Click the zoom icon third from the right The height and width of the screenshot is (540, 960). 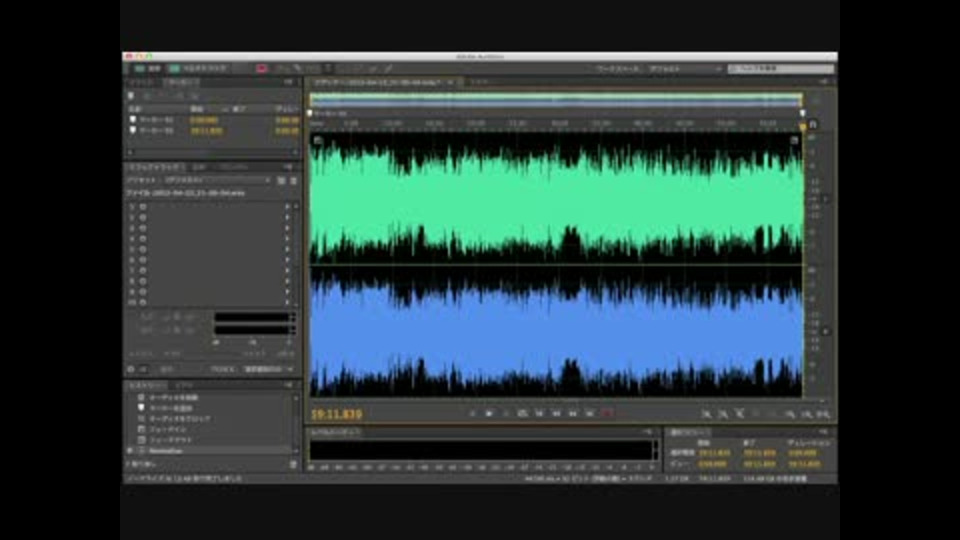point(790,414)
